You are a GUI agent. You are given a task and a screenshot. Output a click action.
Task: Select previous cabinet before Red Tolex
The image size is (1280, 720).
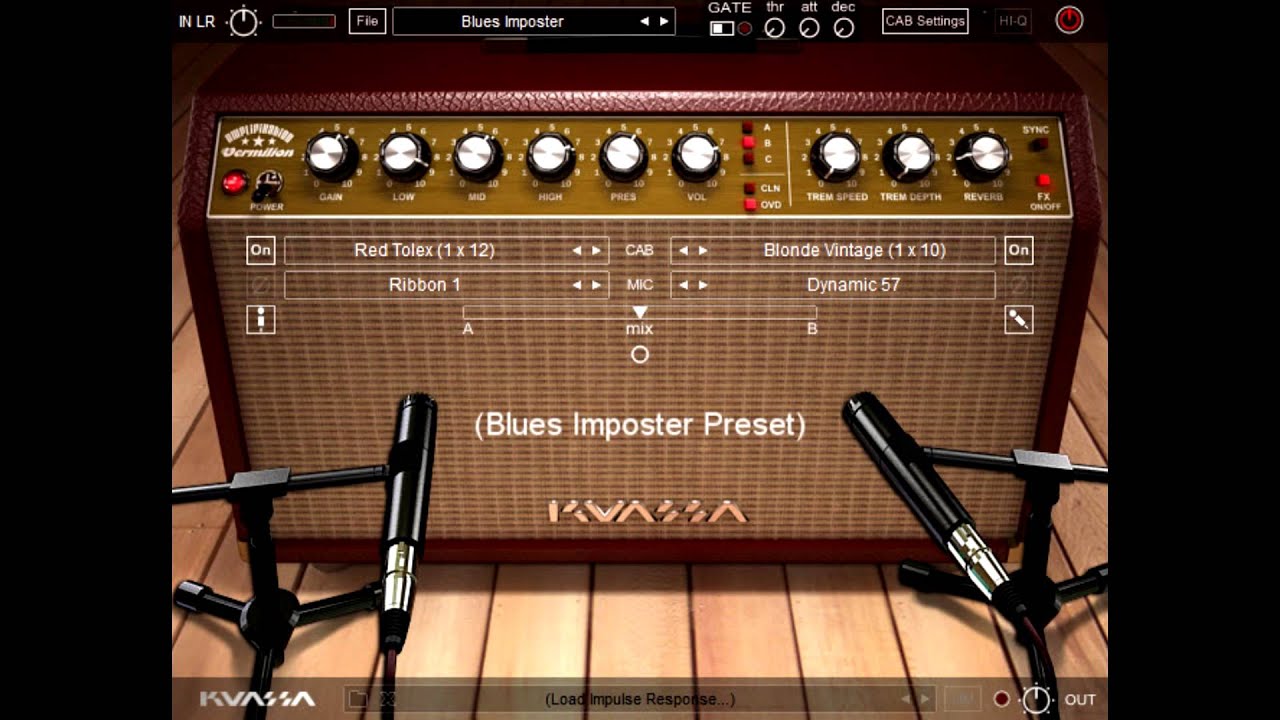pyautogui.click(x=576, y=251)
